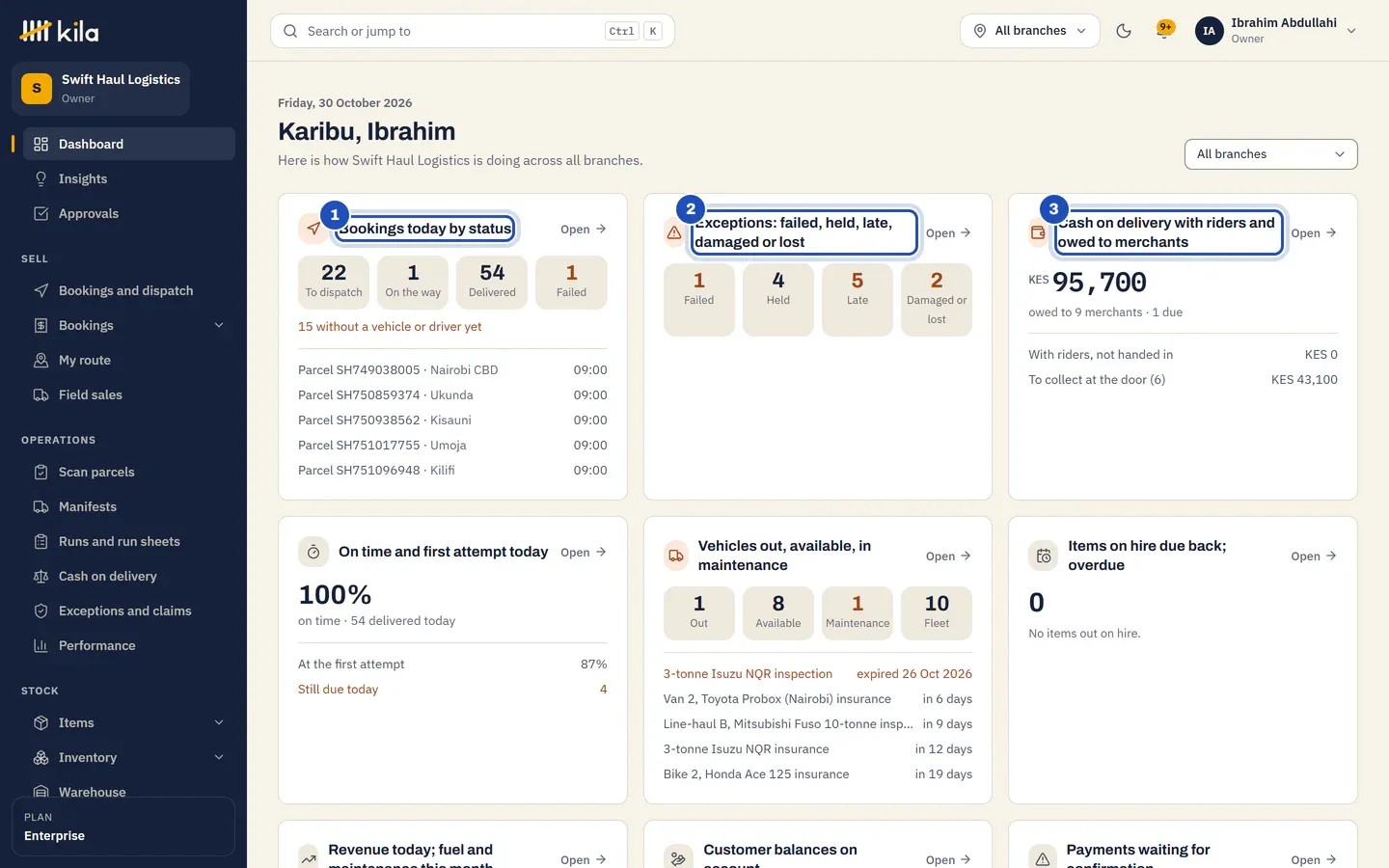Click the Items box icon
Viewport: 1389px width, 868px height.
point(41,722)
